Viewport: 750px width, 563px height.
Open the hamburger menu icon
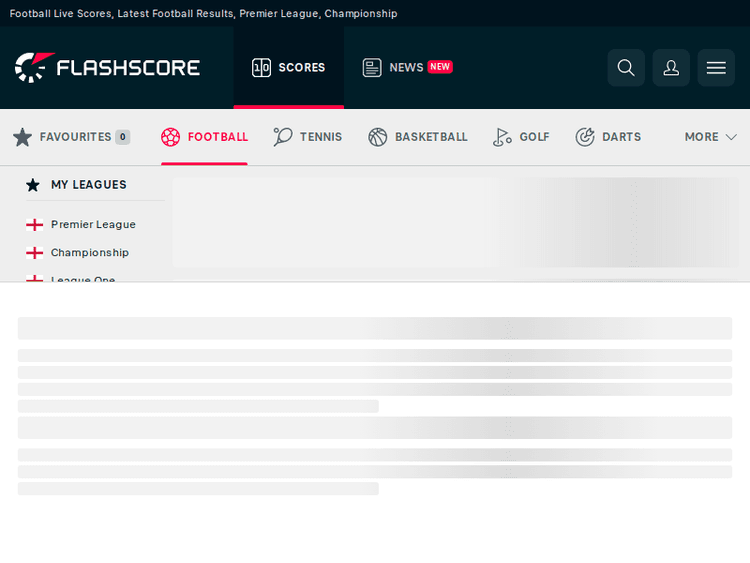716,67
